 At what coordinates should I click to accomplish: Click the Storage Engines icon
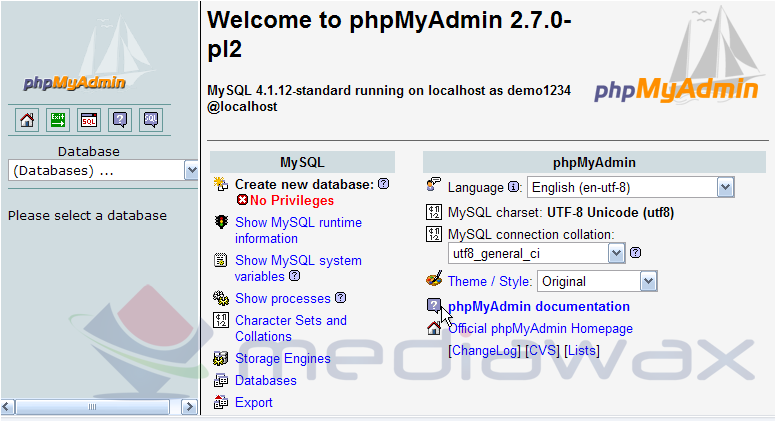coord(221,358)
